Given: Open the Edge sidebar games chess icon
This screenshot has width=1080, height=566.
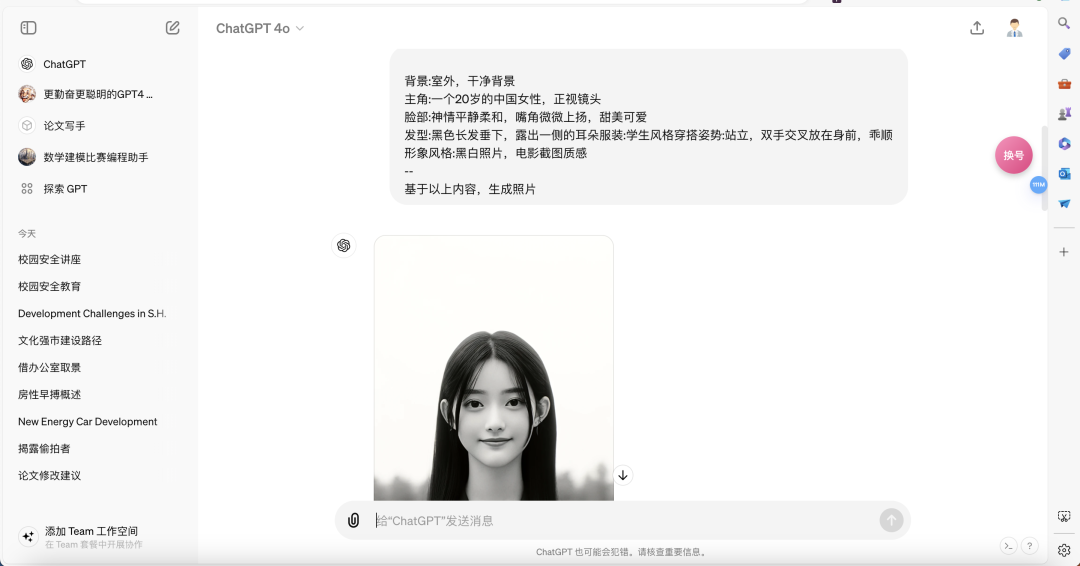Looking at the screenshot, I should coord(1064,114).
